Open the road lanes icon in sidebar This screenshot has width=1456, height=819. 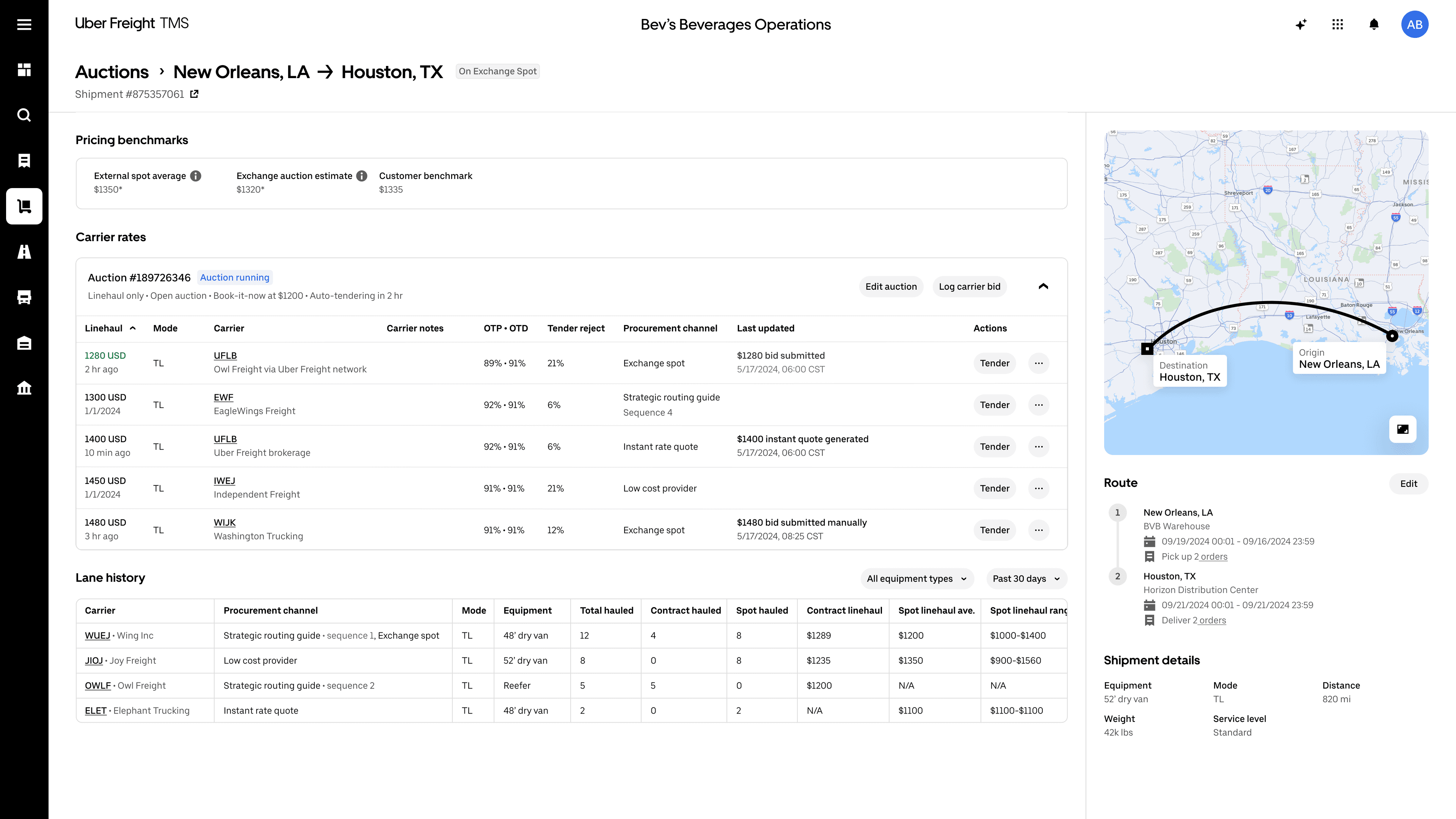pos(24,251)
